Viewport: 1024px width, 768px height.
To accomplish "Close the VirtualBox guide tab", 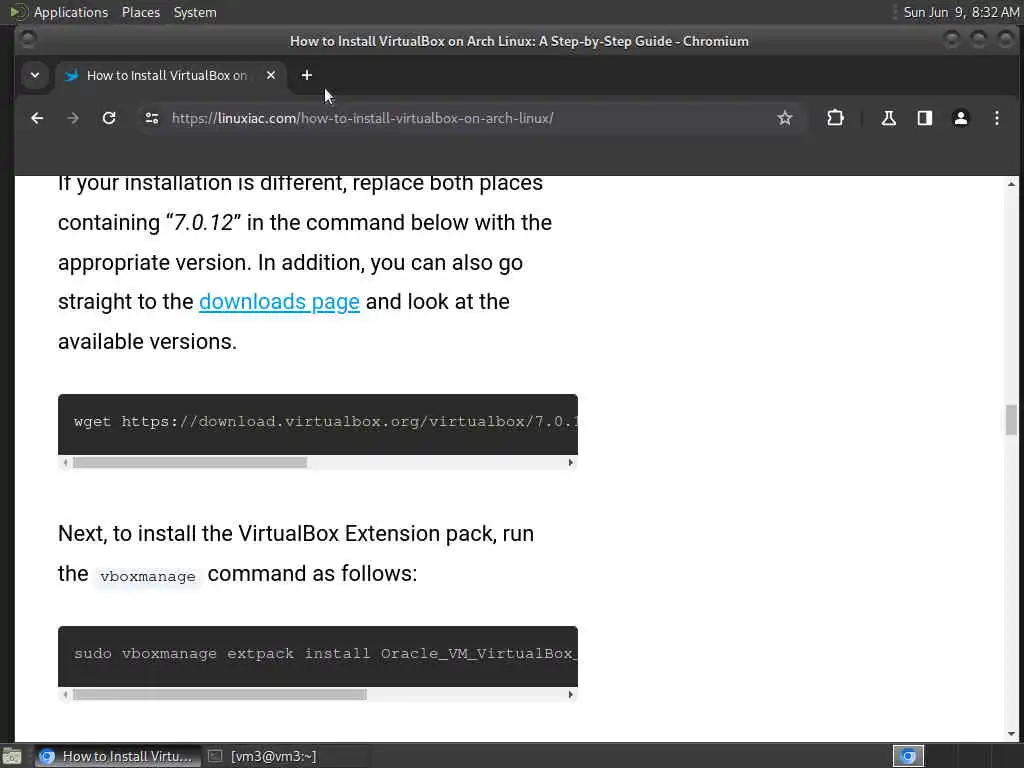I will coord(271,75).
